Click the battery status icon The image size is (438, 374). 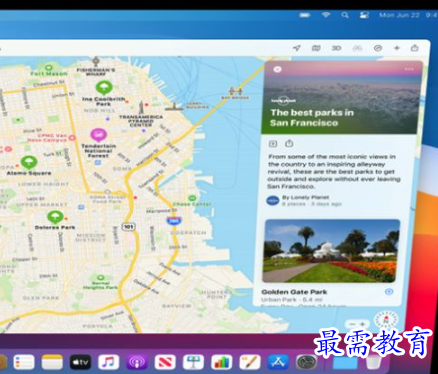tap(305, 15)
